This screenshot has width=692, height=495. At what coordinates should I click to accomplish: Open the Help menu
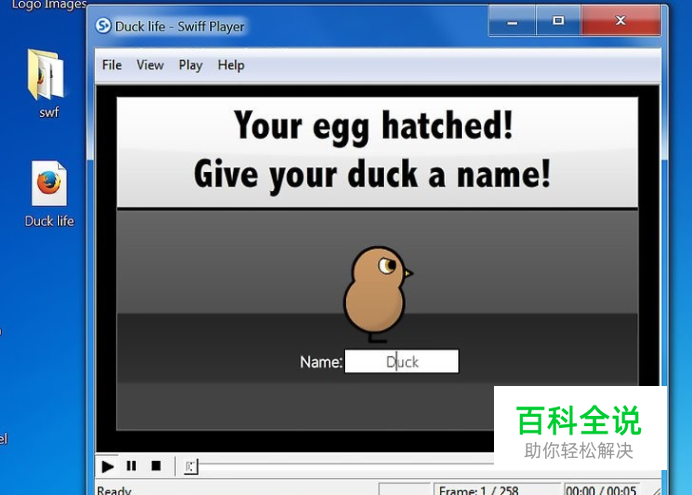pos(231,65)
